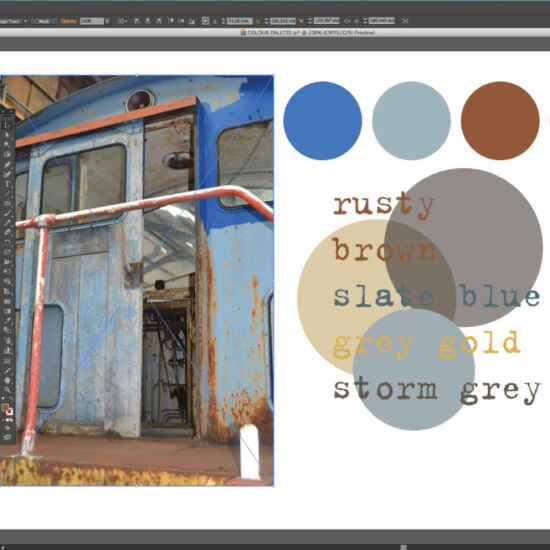Select the "grey gold" text object
The width and height of the screenshot is (550, 550).
tap(426, 344)
